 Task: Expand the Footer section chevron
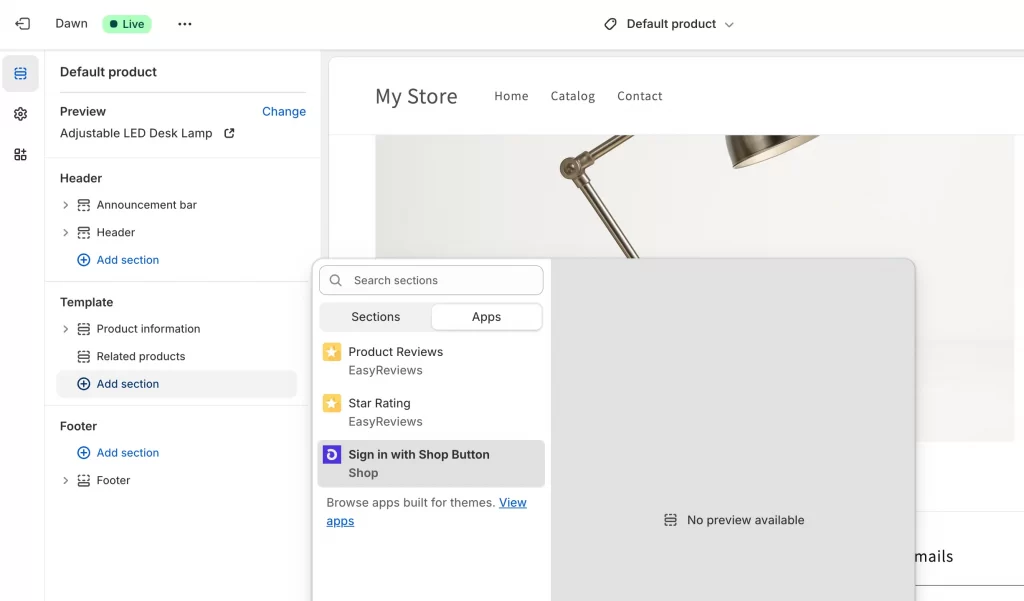coord(65,481)
